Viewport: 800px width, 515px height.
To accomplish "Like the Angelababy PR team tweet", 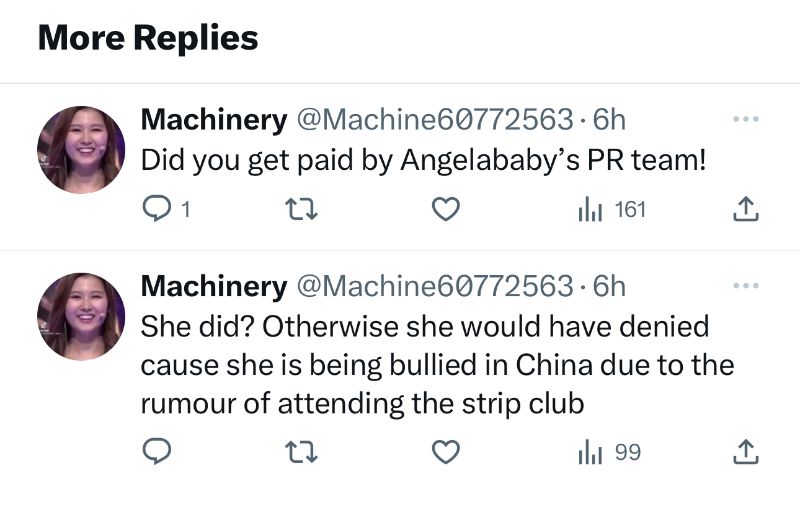I will click(x=445, y=210).
